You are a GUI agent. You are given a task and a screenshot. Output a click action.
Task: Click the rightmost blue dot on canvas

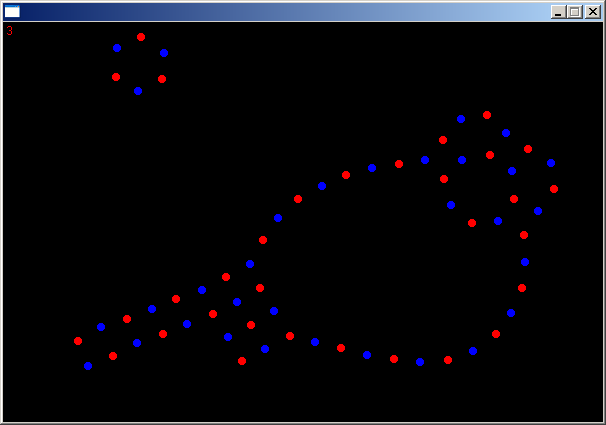[x=551, y=163]
